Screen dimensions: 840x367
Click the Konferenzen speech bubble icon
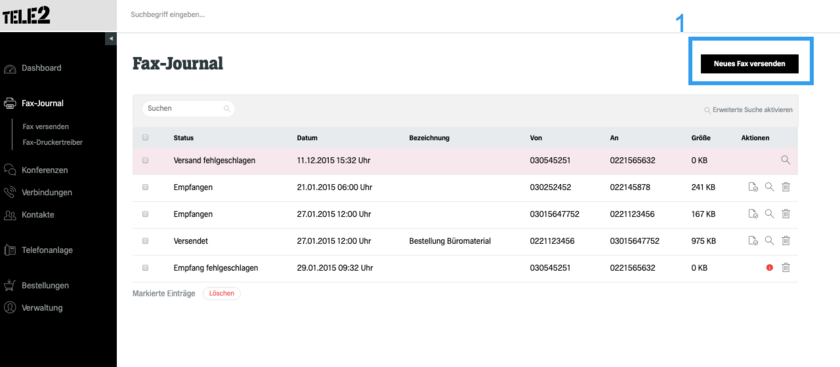pos(10,170)
